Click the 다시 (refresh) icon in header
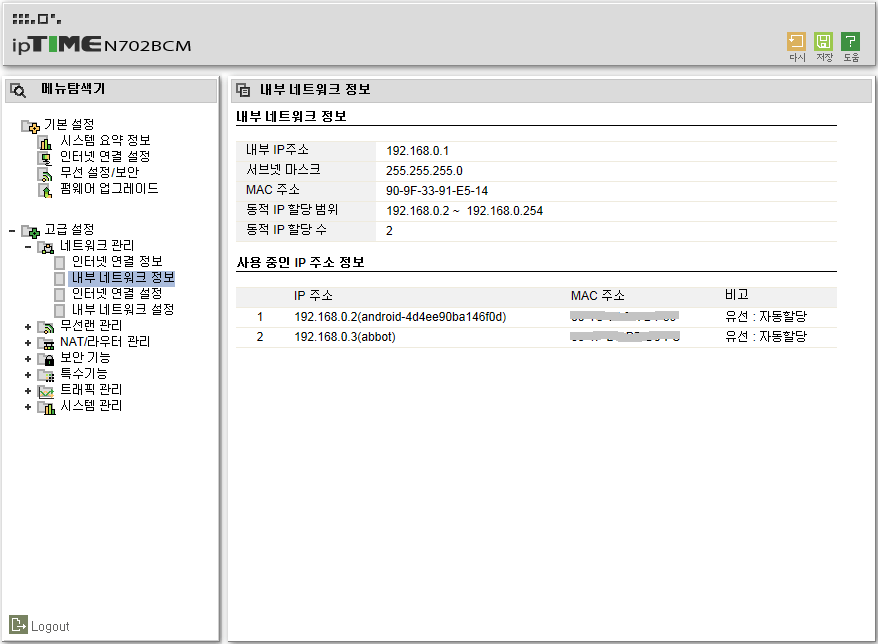This screenshot has width=878, height=644. [796, 41]
